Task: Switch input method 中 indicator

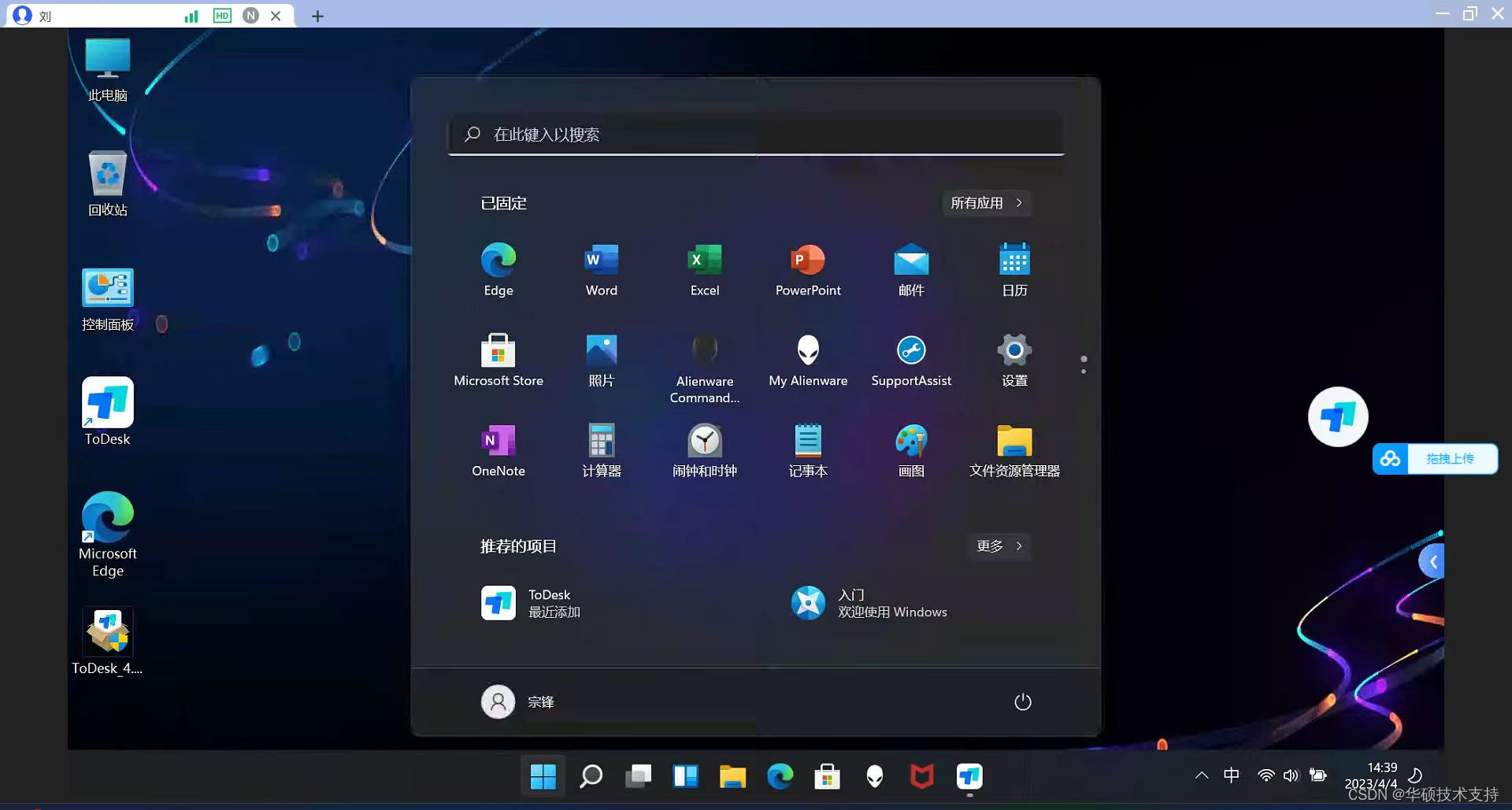Action: coord(1232,775)
